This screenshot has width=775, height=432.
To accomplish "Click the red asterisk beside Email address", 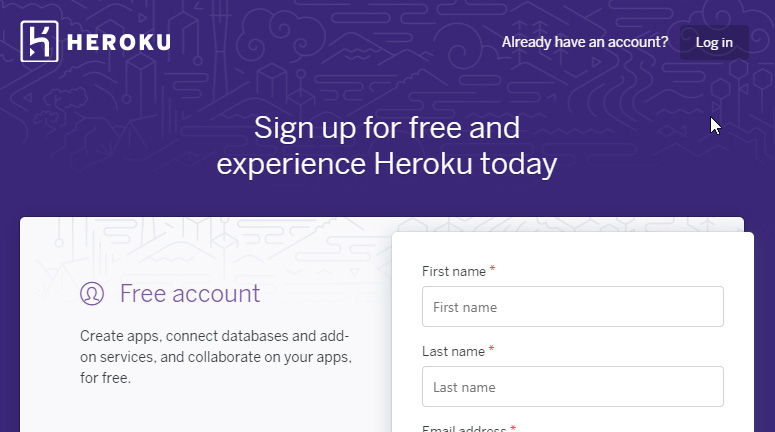I will (513, 428).
